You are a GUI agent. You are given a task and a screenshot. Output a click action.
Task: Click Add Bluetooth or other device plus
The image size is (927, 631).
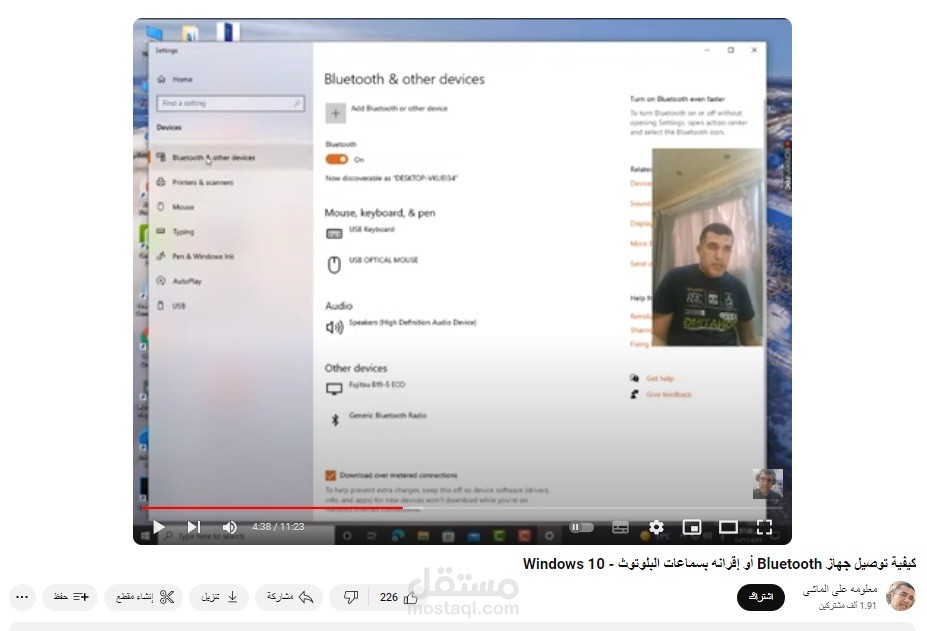[335, 113]
